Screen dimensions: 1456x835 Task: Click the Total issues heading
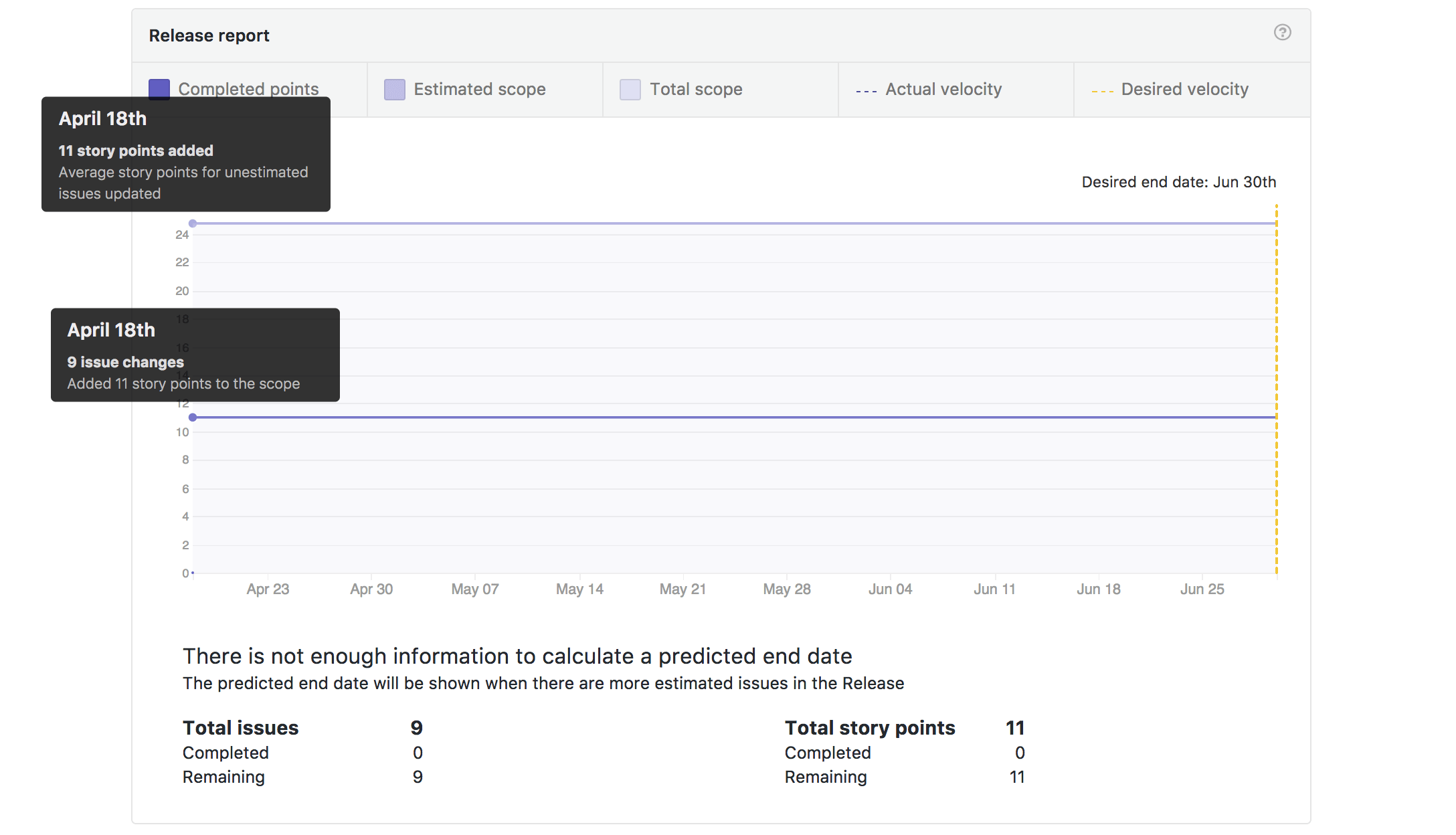tap(240, 728)
